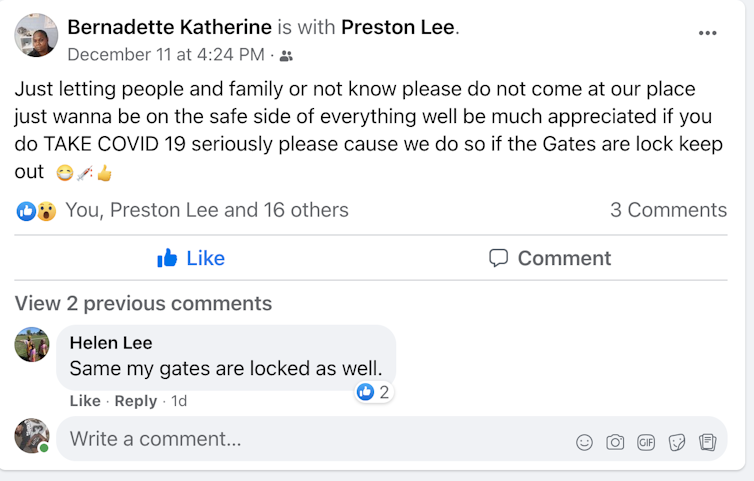The height and width of the screenshot is (481, 754).
Task: Click the Comment button under the post
Action: coord(550,258)
